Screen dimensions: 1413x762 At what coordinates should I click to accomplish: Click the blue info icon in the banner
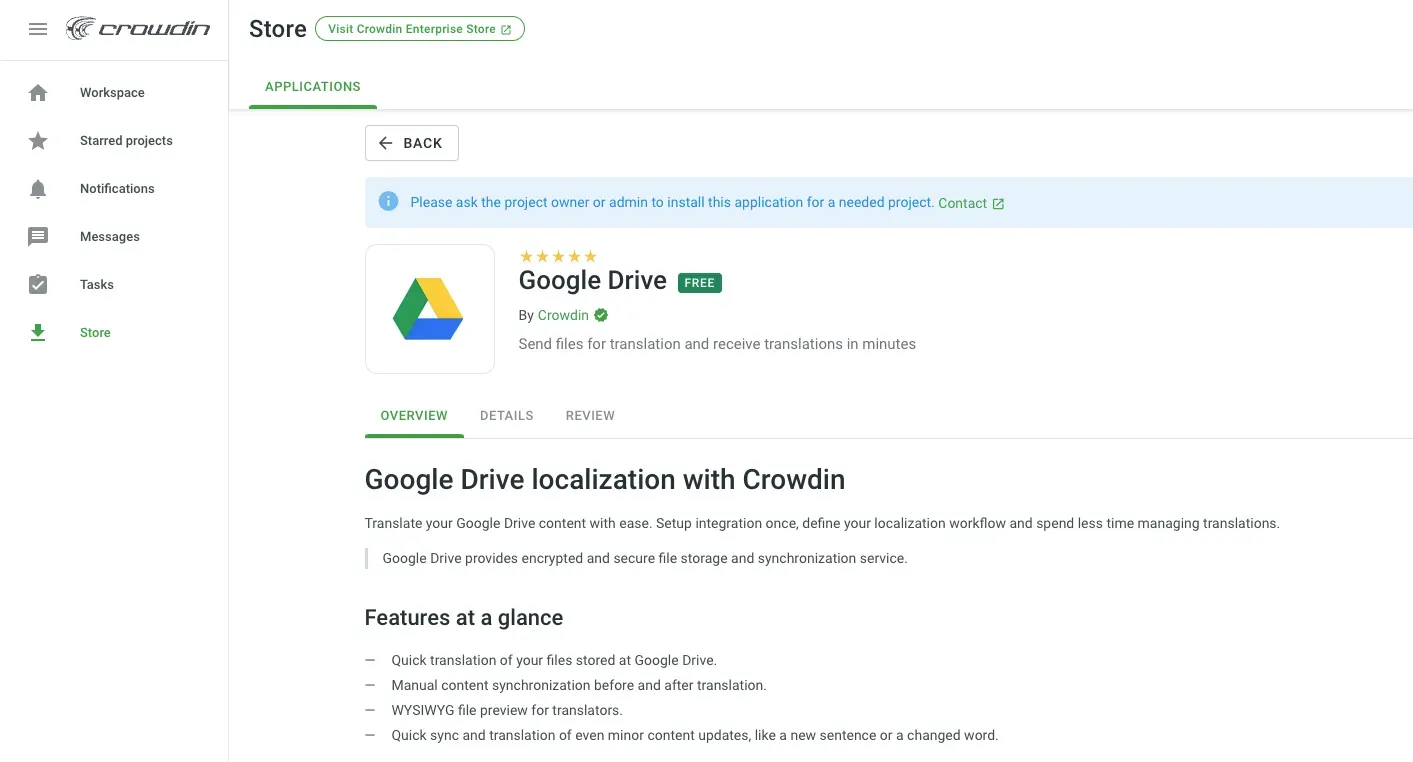[388, 201]
